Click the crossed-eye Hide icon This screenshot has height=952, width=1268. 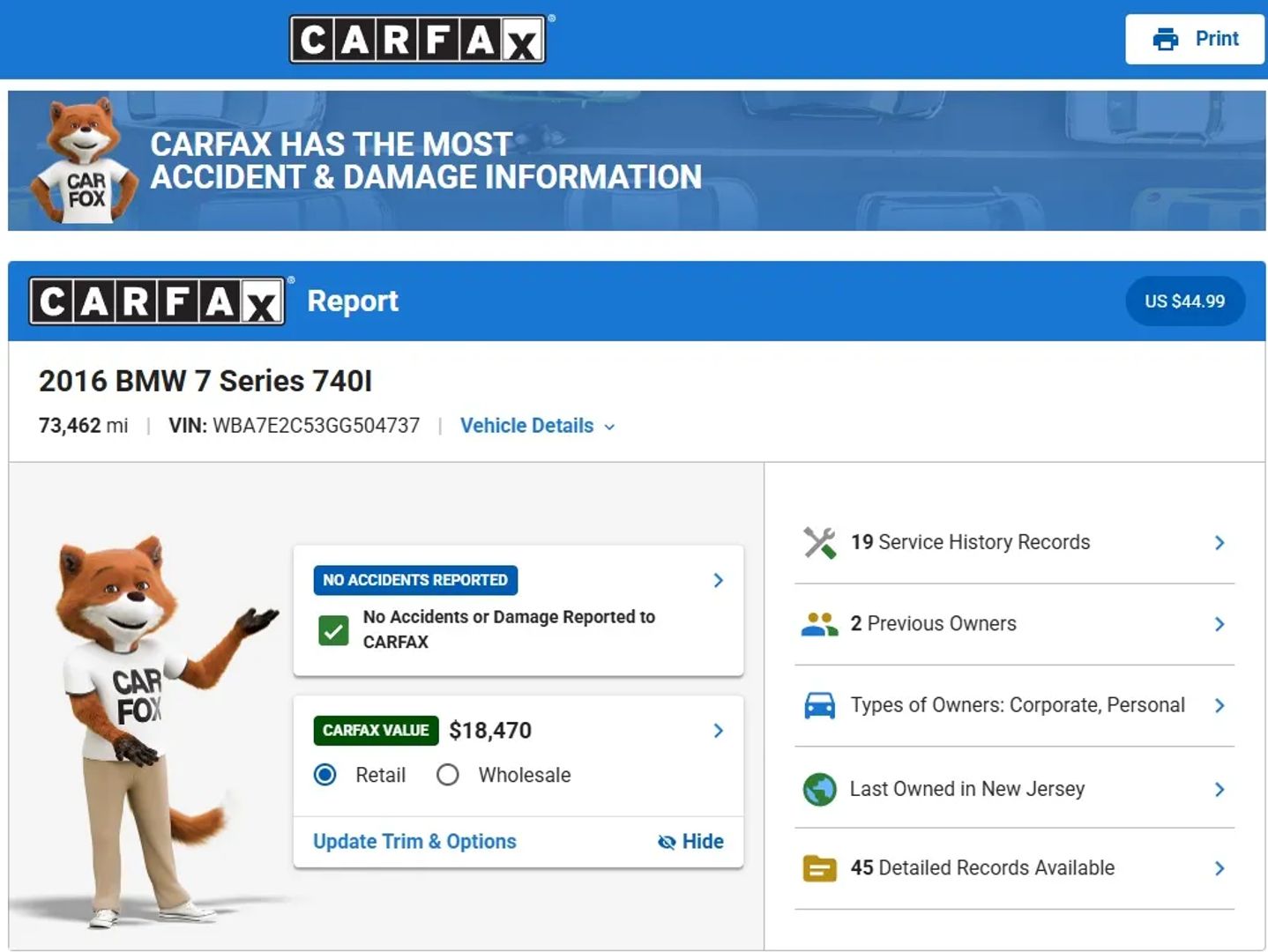click(667, 842)
